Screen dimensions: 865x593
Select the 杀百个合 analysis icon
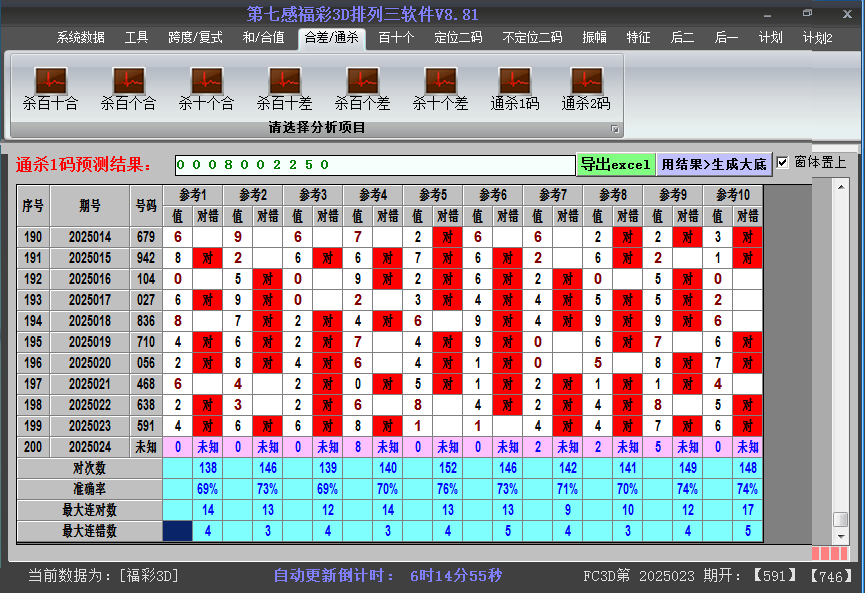[128, 80]
